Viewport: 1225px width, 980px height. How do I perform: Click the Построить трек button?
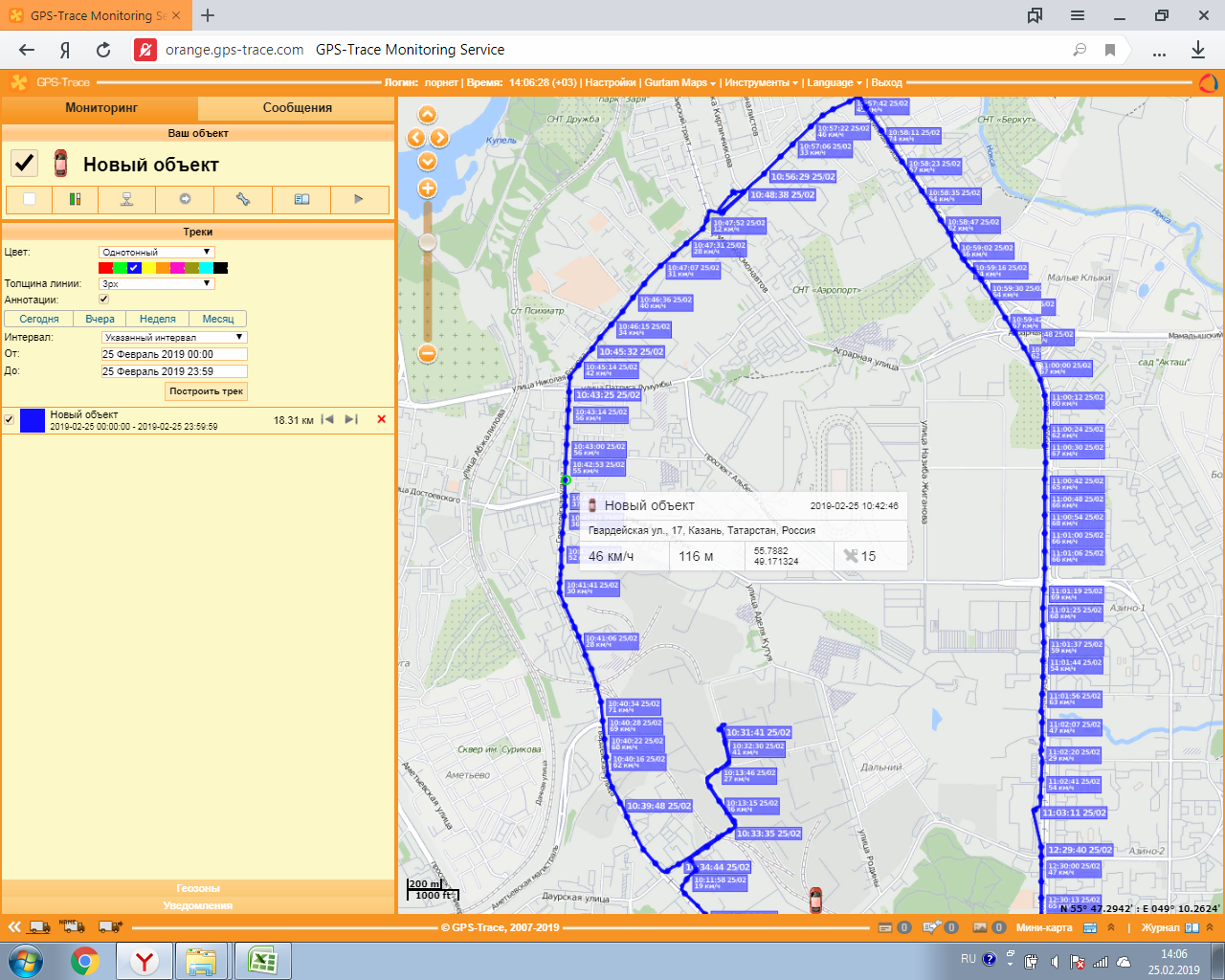pyautogui.click(x=206, y=391)
